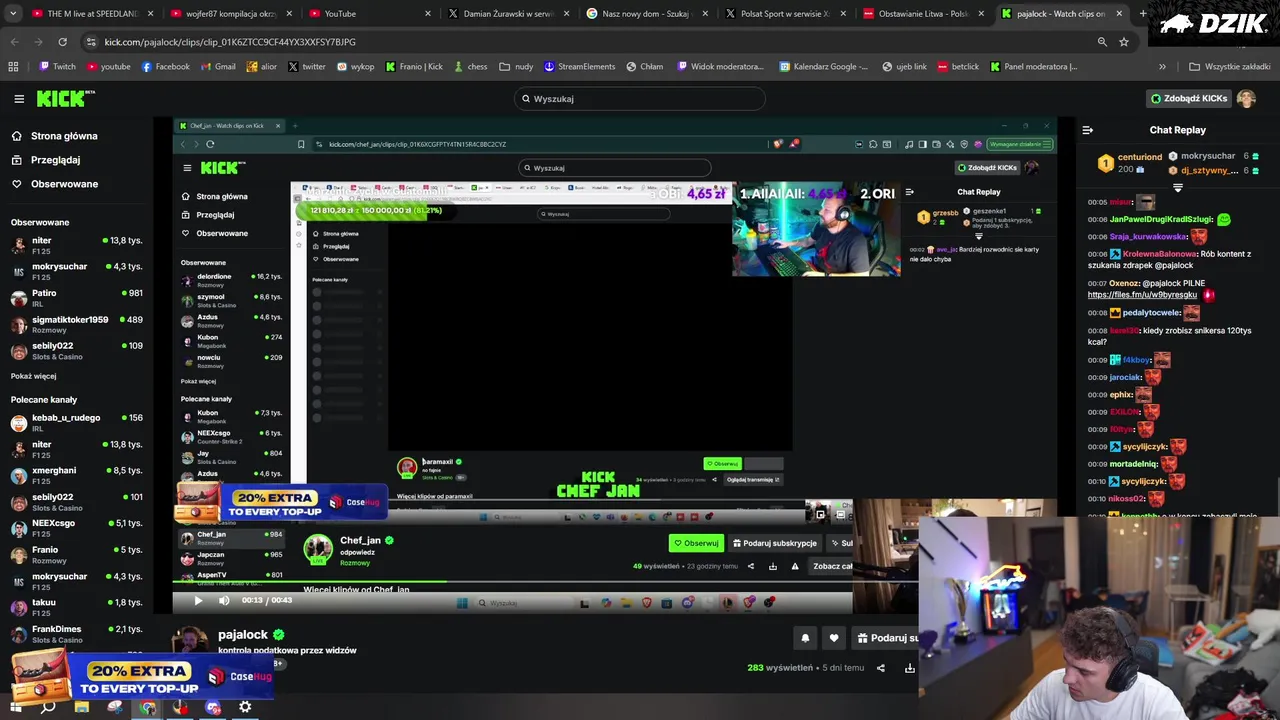Open the Twitch bookmark
The width and height of the screenshot is (1280, 720).
pyautogui.click(x=57, y=67)
